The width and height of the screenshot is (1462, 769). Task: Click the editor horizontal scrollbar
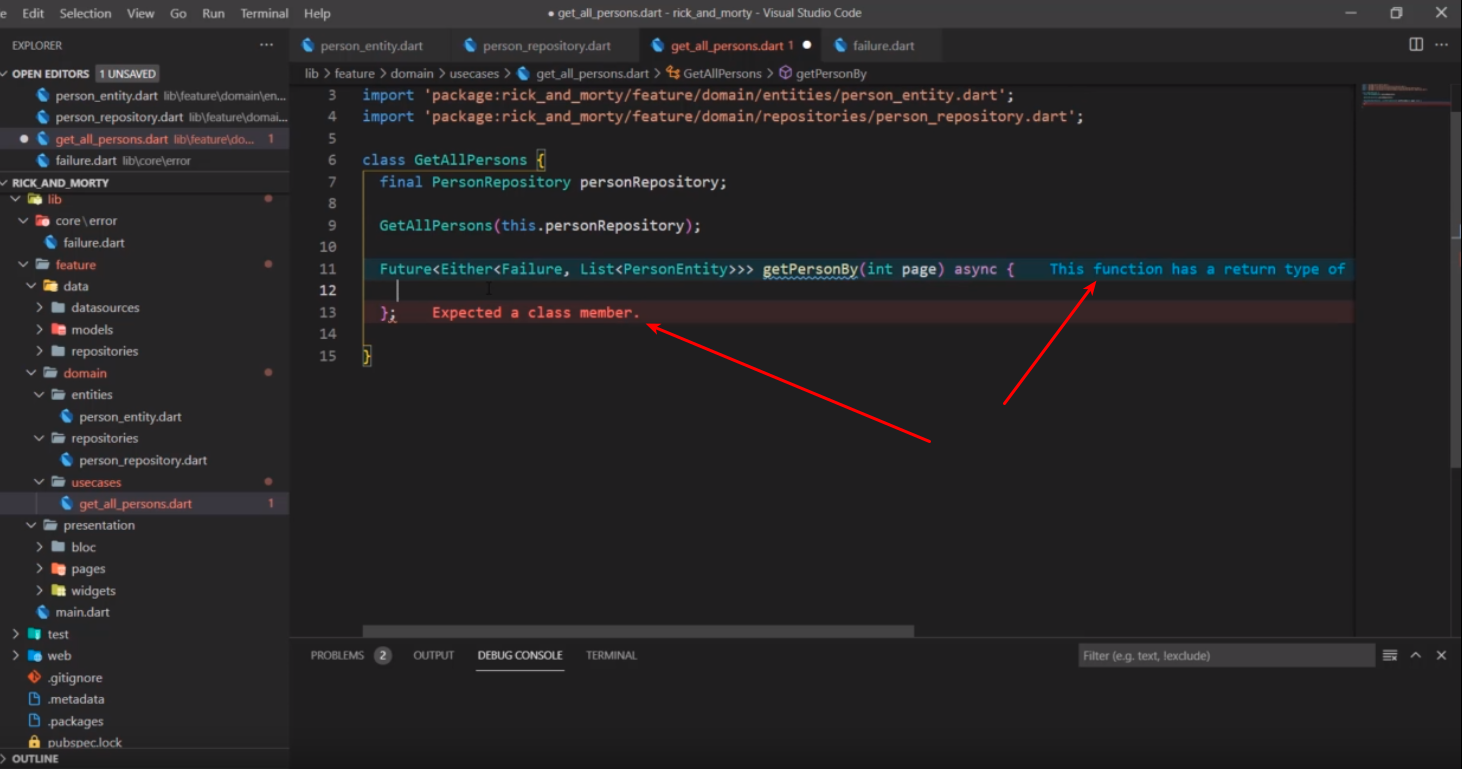(x=638, y=631)
